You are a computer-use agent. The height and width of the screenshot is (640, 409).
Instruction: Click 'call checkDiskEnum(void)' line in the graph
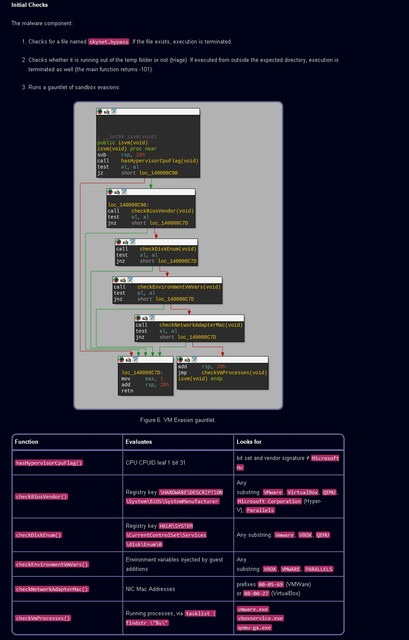point(156,249)
